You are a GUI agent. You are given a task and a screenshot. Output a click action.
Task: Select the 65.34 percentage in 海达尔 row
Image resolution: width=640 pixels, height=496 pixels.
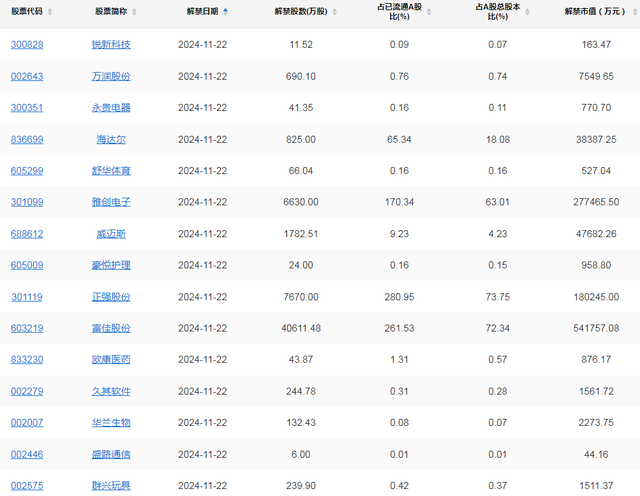[399, 140]
